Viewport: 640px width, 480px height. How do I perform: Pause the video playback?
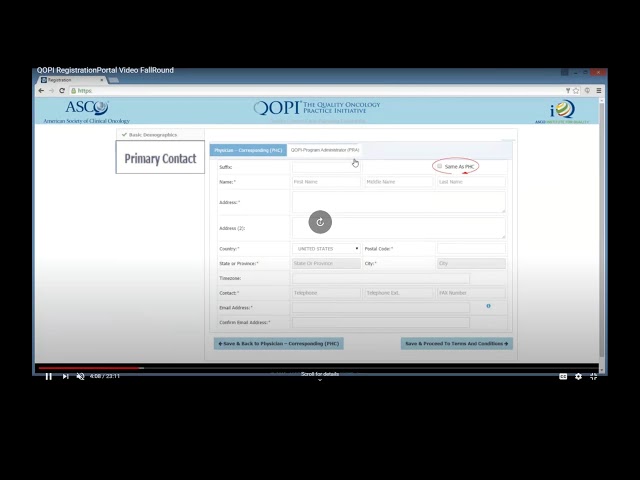tap(49, 376)
